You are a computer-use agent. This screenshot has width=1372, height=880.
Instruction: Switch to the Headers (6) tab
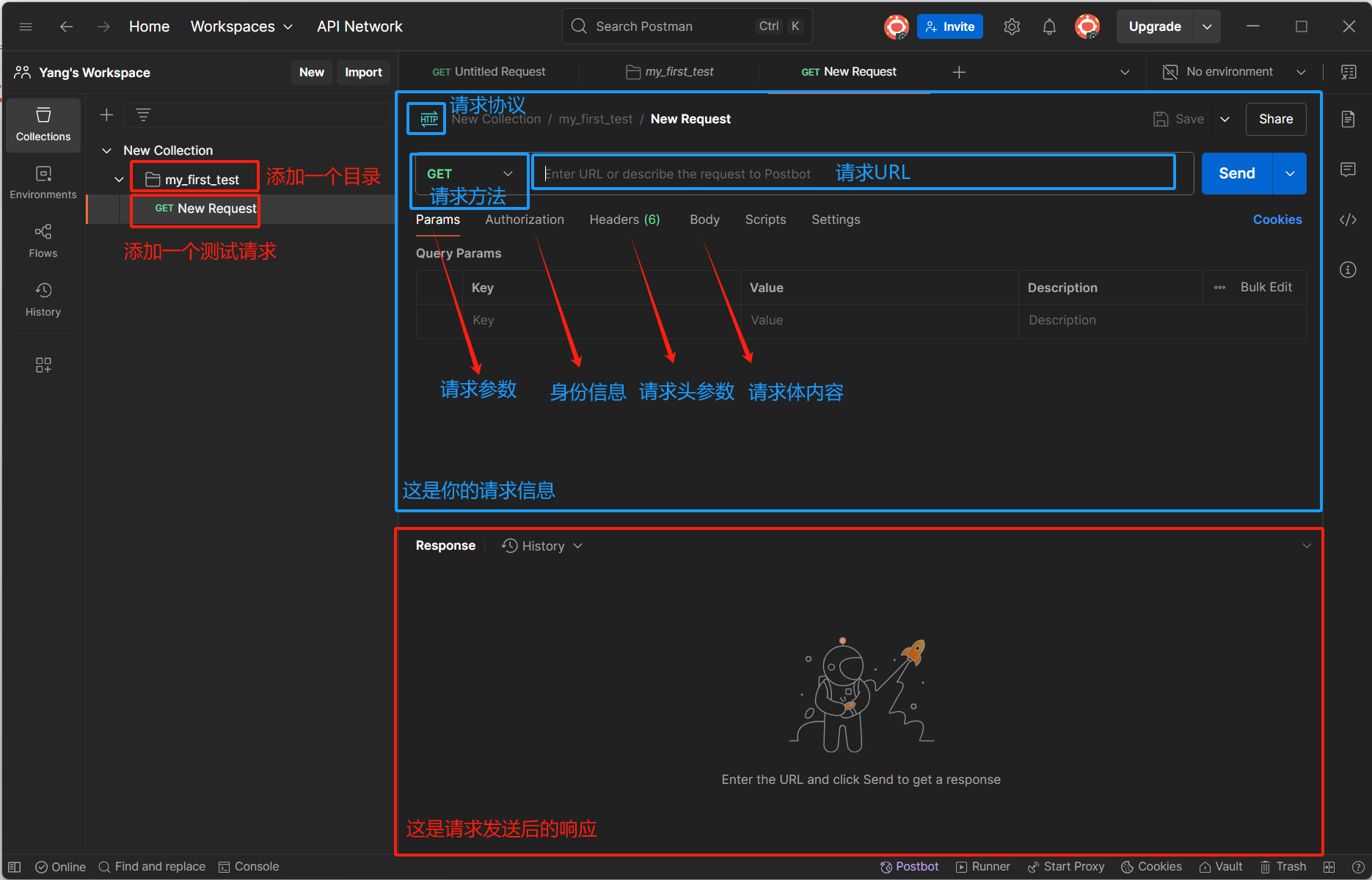pos(624,219)
